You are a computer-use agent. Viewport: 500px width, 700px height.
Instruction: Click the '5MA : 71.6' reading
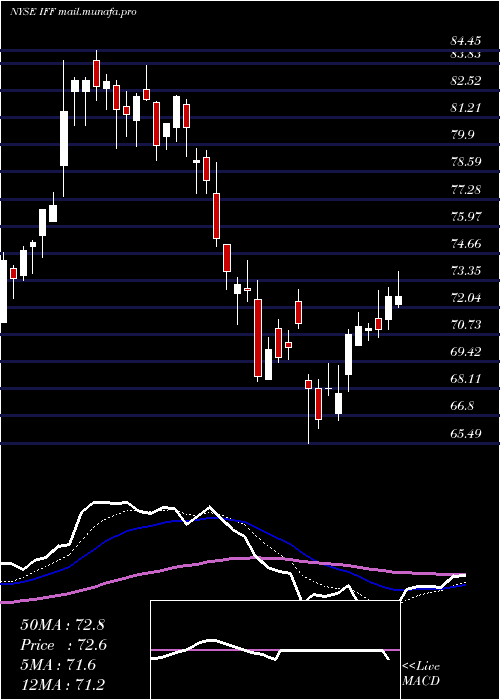coord(58,665)
